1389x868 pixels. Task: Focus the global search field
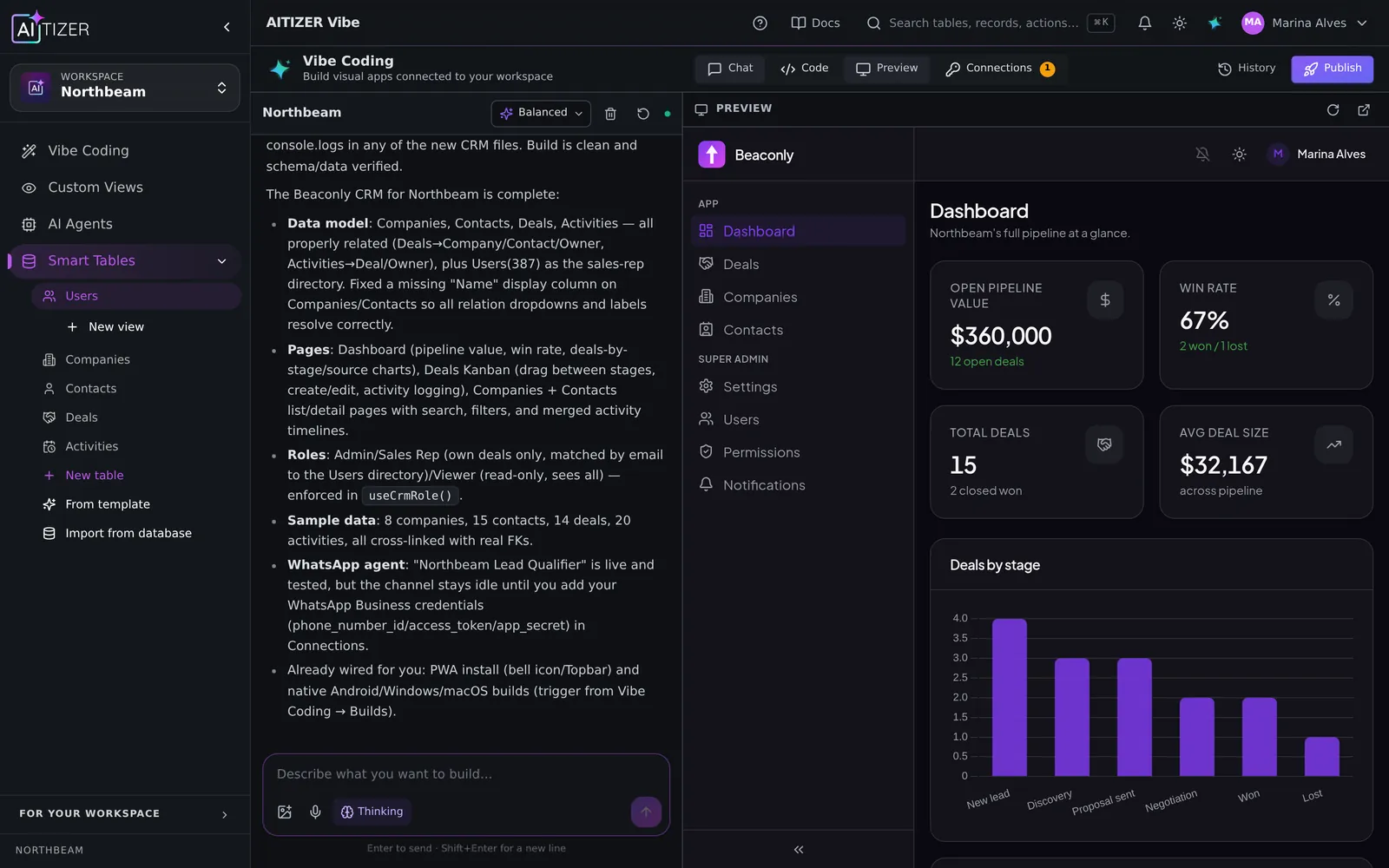pos(990,23)
